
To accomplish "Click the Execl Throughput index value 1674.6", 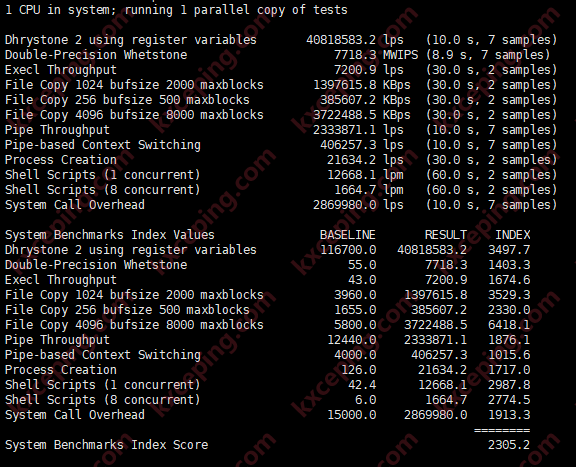I will pyautogui.click(x=509, y=280).
